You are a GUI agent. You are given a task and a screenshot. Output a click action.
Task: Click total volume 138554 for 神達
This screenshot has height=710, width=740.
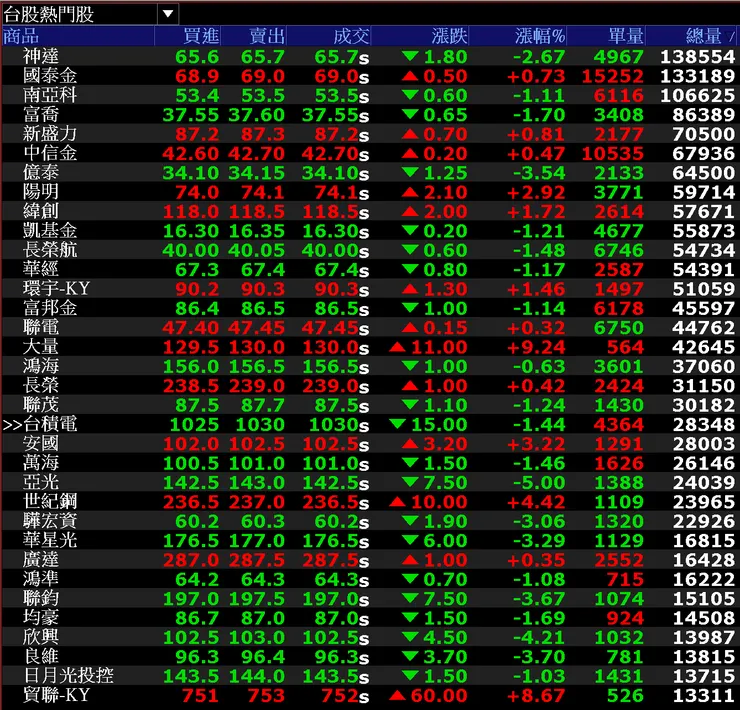click(698, 57)
